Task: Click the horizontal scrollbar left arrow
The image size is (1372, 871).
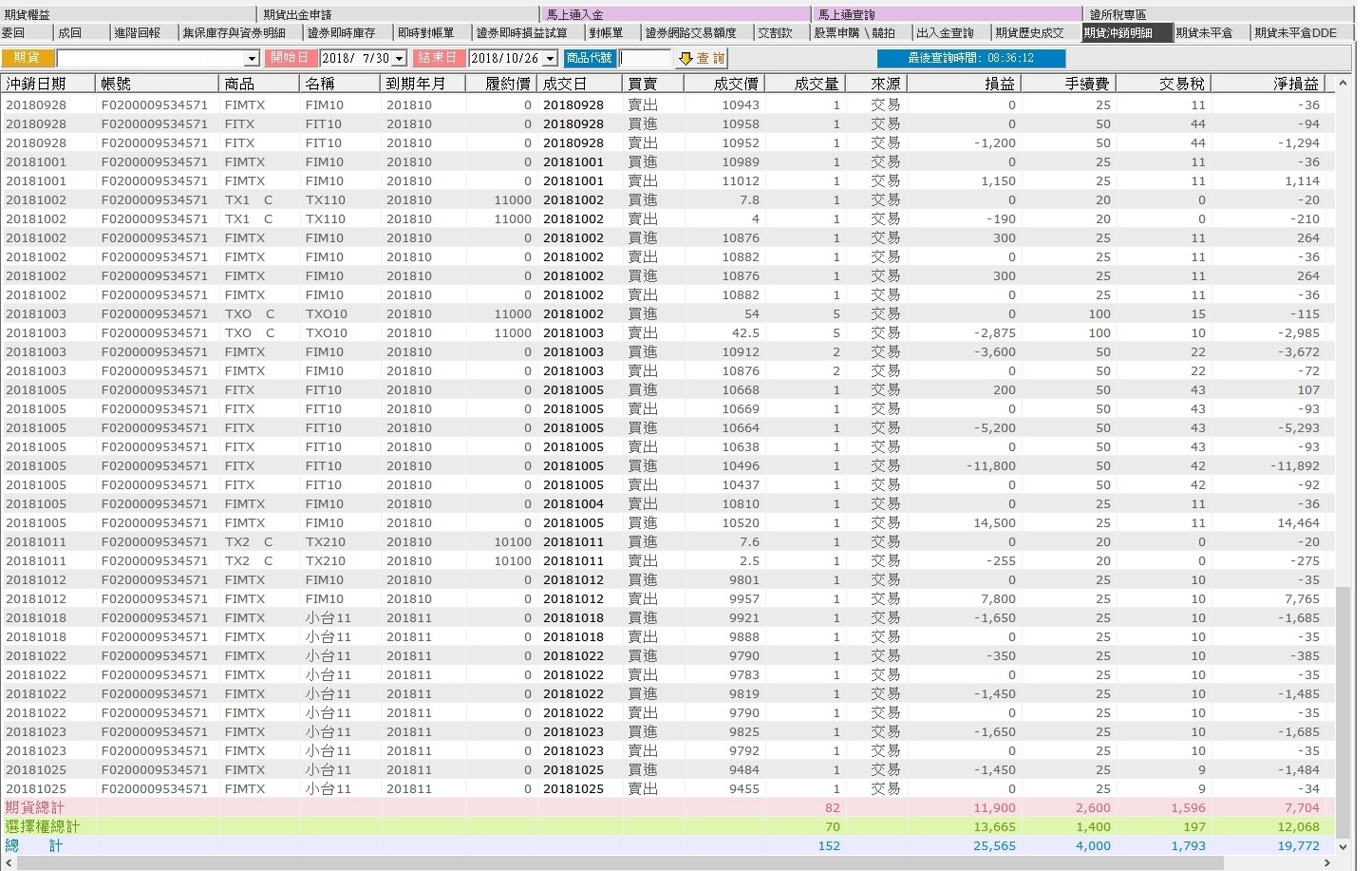Action: 8,862
